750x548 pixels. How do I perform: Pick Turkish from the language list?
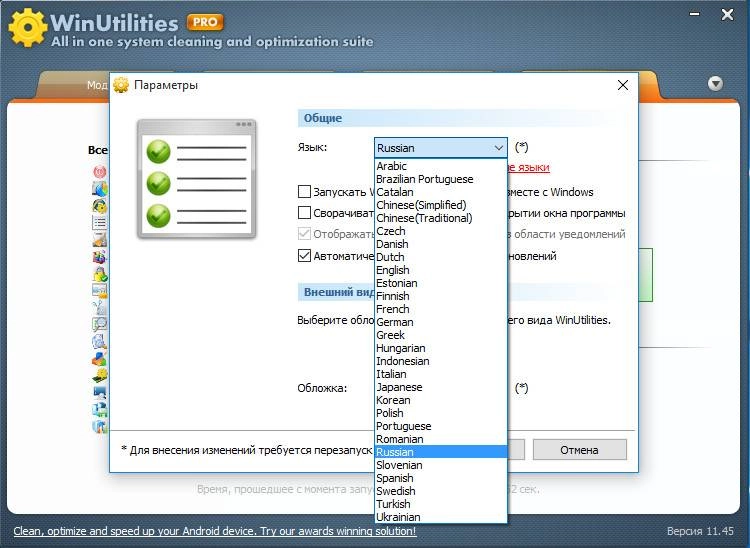[441, 504]
